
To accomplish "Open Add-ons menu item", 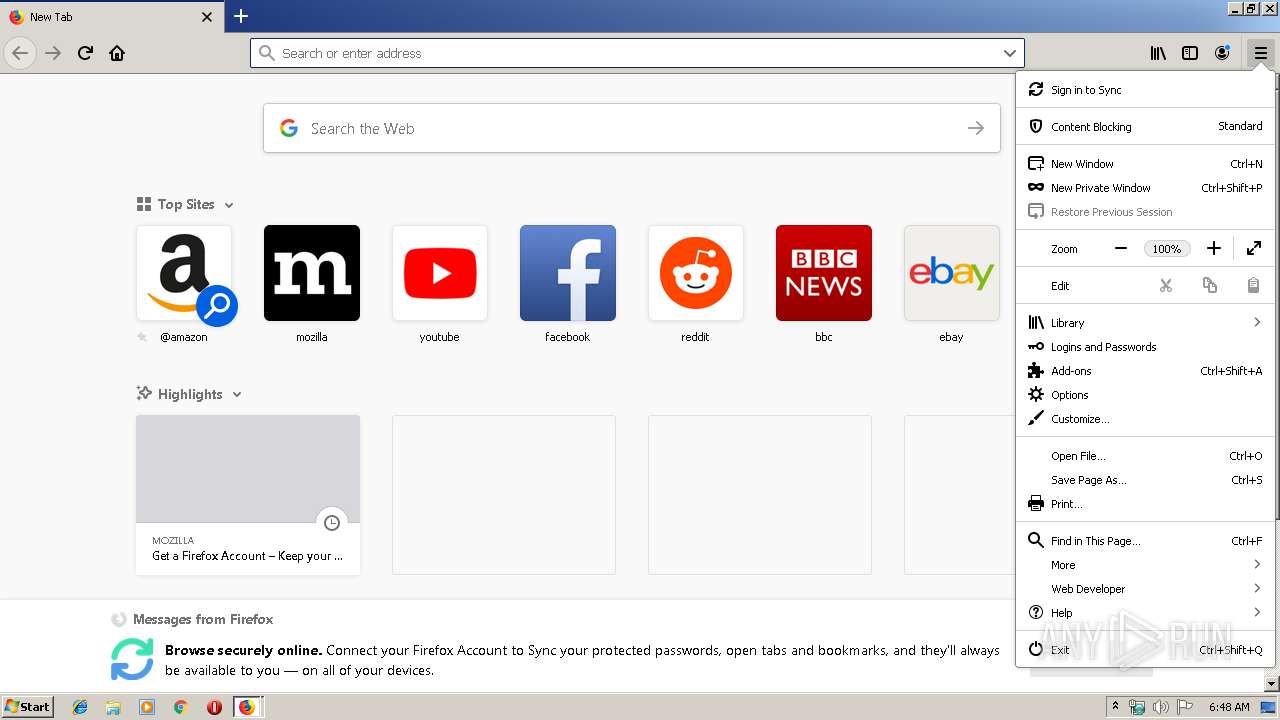I will pos(1146,371).
